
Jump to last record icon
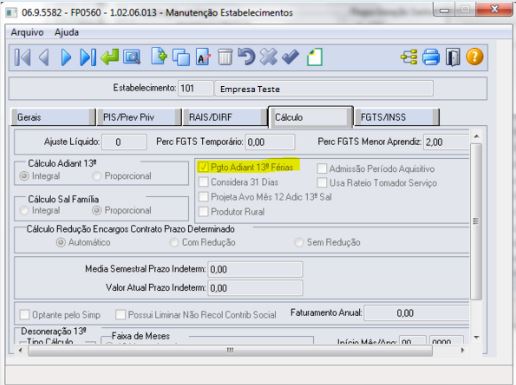point(88,57)
